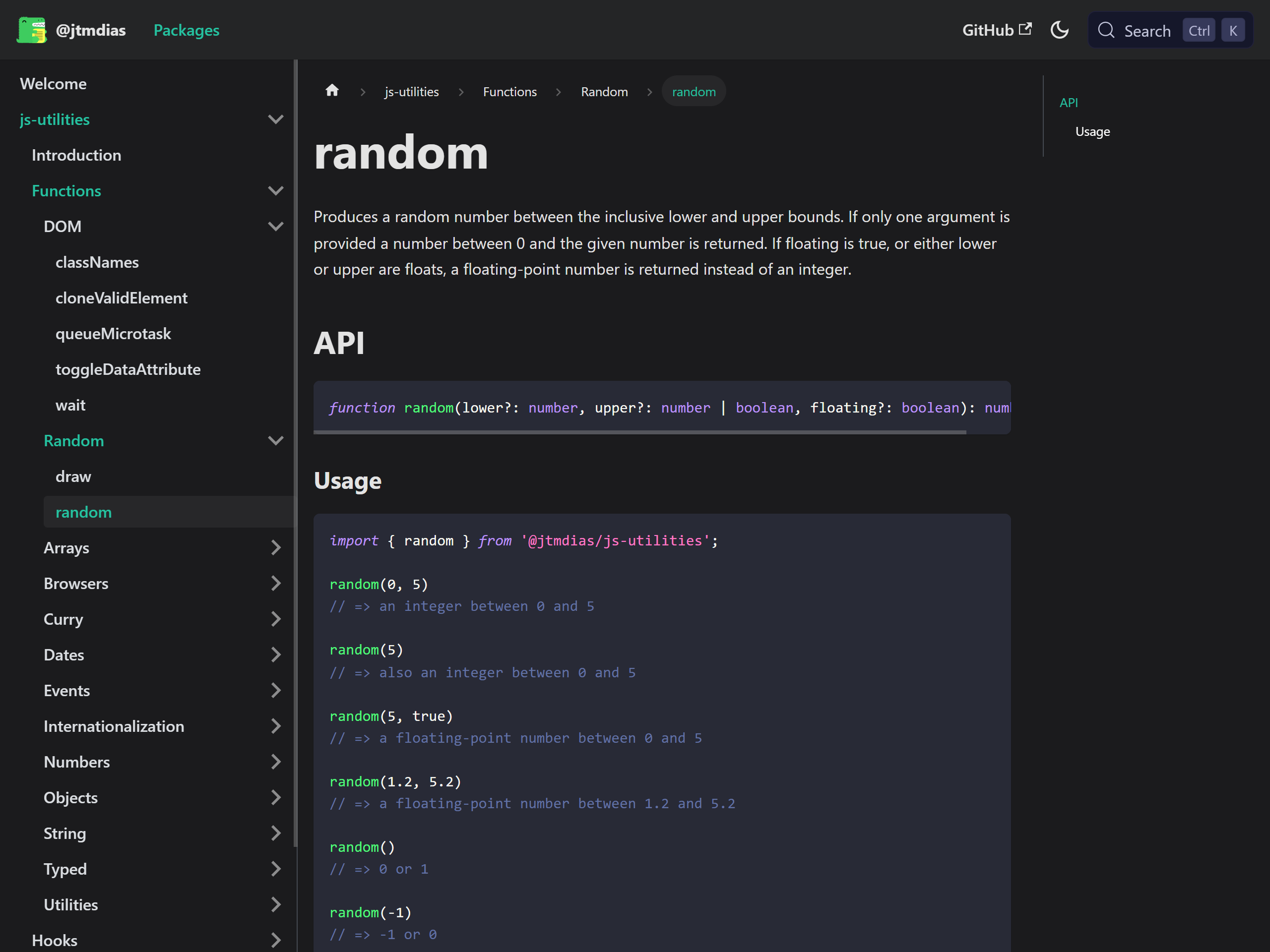Jump to Usage in the table of contents
1270x952 pixels.
(x=1092, y=131)
